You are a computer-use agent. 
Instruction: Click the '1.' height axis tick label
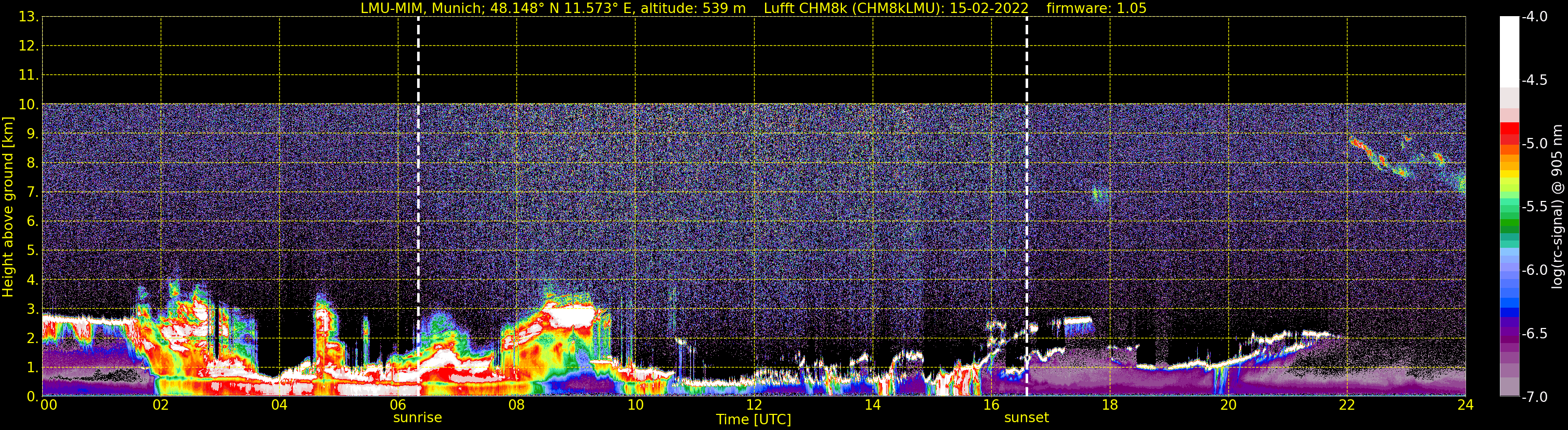pyautogui.click(x=33, y=367)
